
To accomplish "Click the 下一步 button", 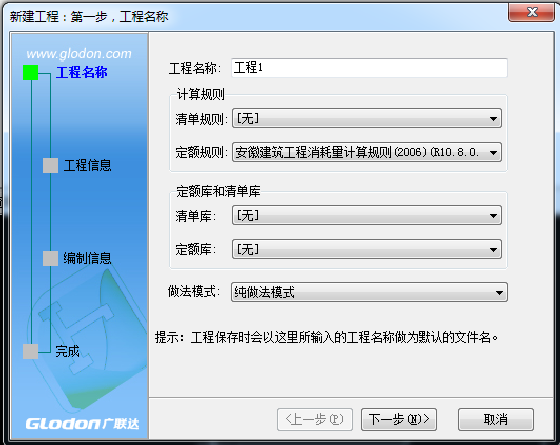I will coord(399,419).
